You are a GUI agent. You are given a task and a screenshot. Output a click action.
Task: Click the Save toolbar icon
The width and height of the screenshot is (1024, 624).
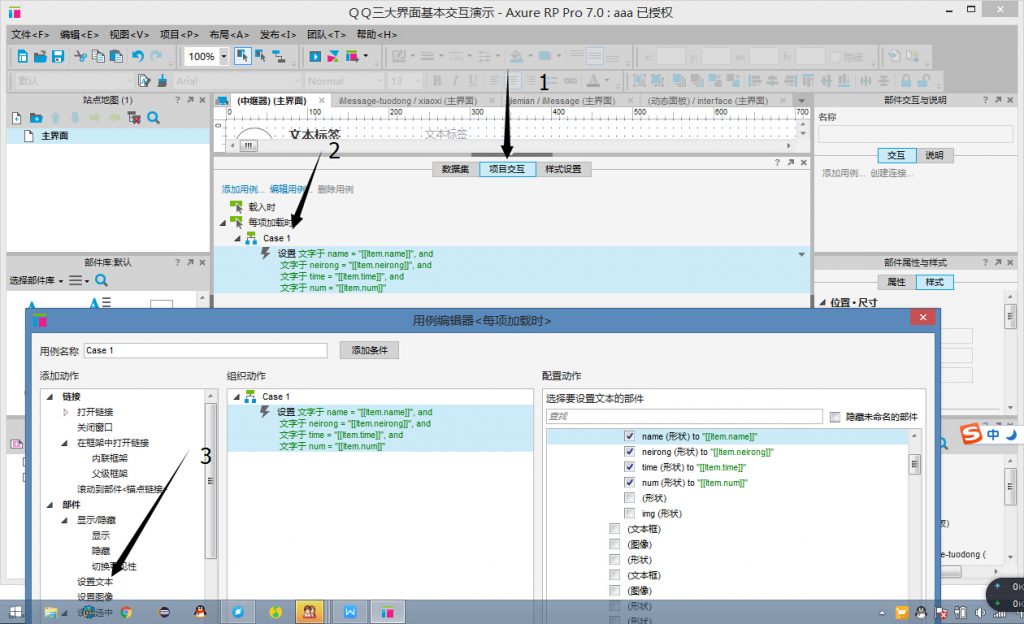point(57,57)
